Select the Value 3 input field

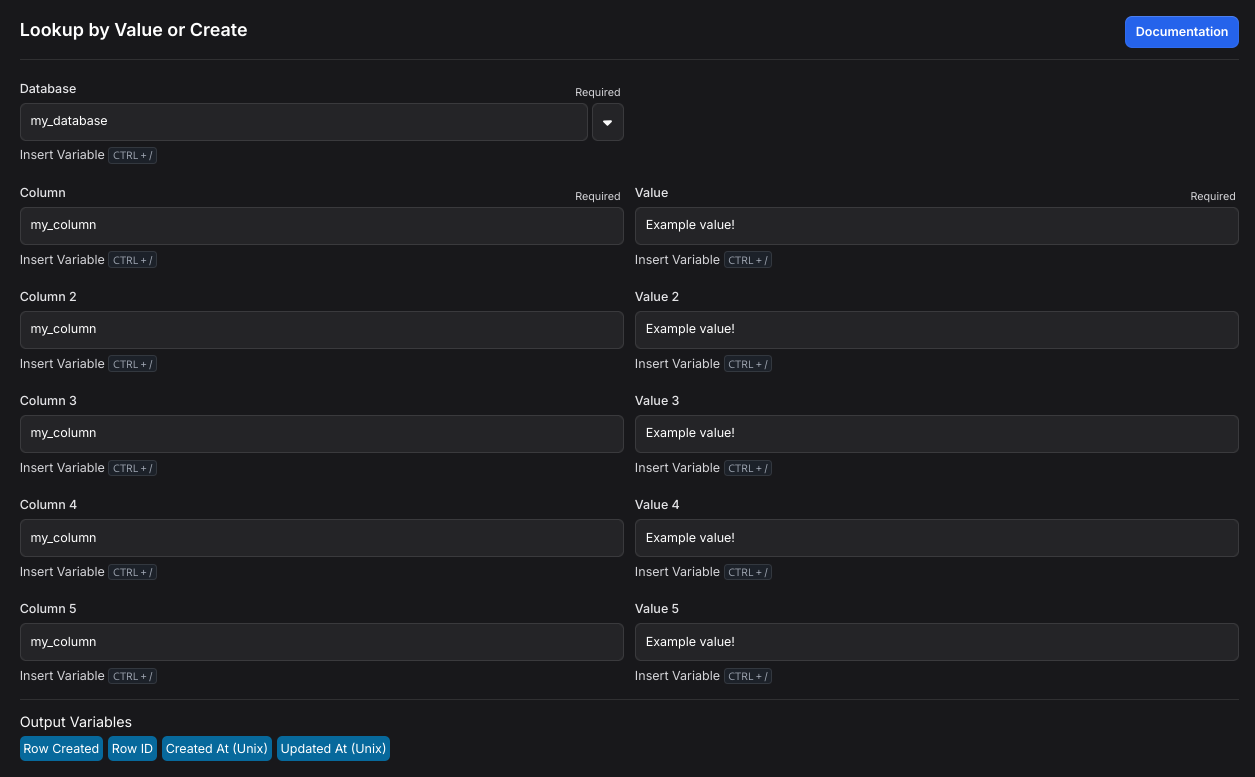click(x=937, y=434)
